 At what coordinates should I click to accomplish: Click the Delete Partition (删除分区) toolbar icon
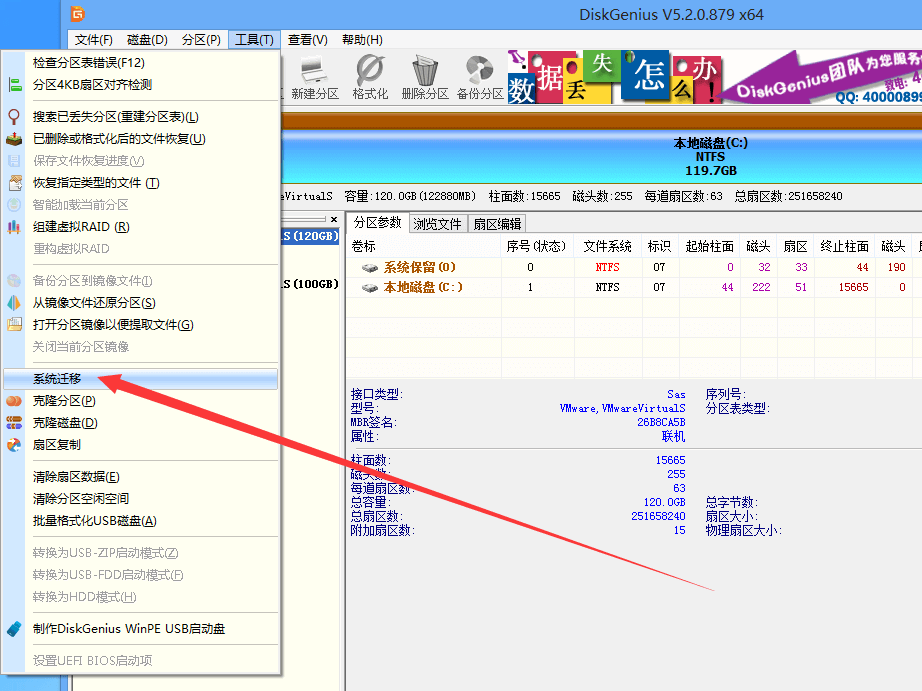tap(425, 70)
